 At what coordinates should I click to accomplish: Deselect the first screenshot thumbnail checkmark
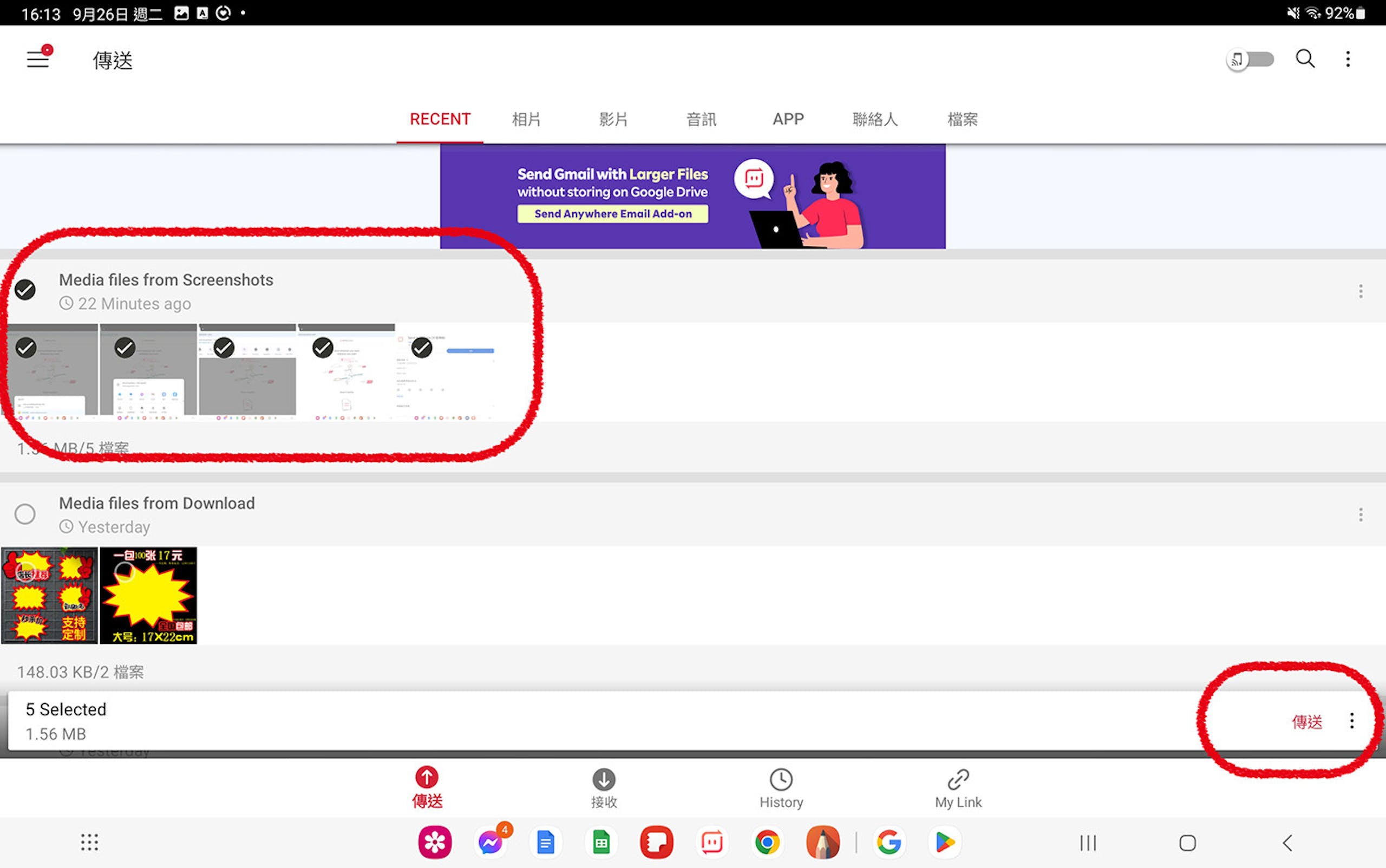26,348
